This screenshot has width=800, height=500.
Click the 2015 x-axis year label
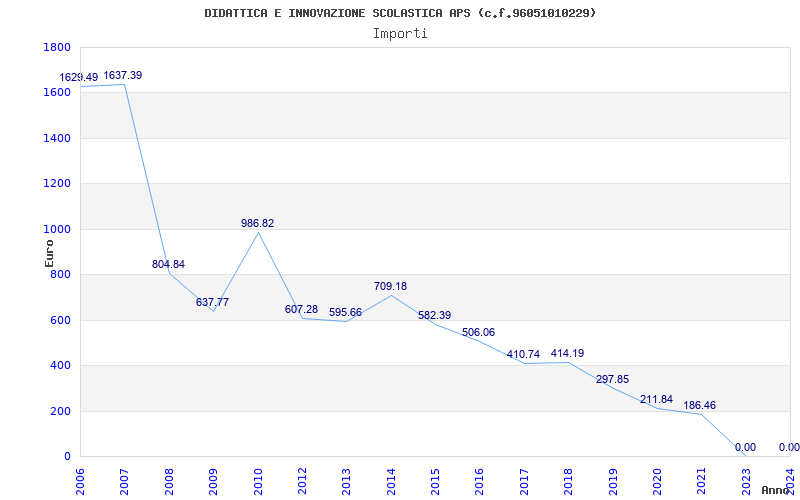[435, 482]
